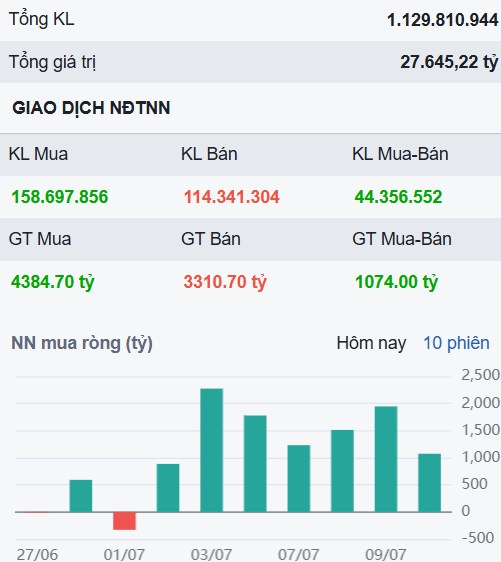Click the 07/07 axis date label
The image size is (501, 562).
pos(299,554)
